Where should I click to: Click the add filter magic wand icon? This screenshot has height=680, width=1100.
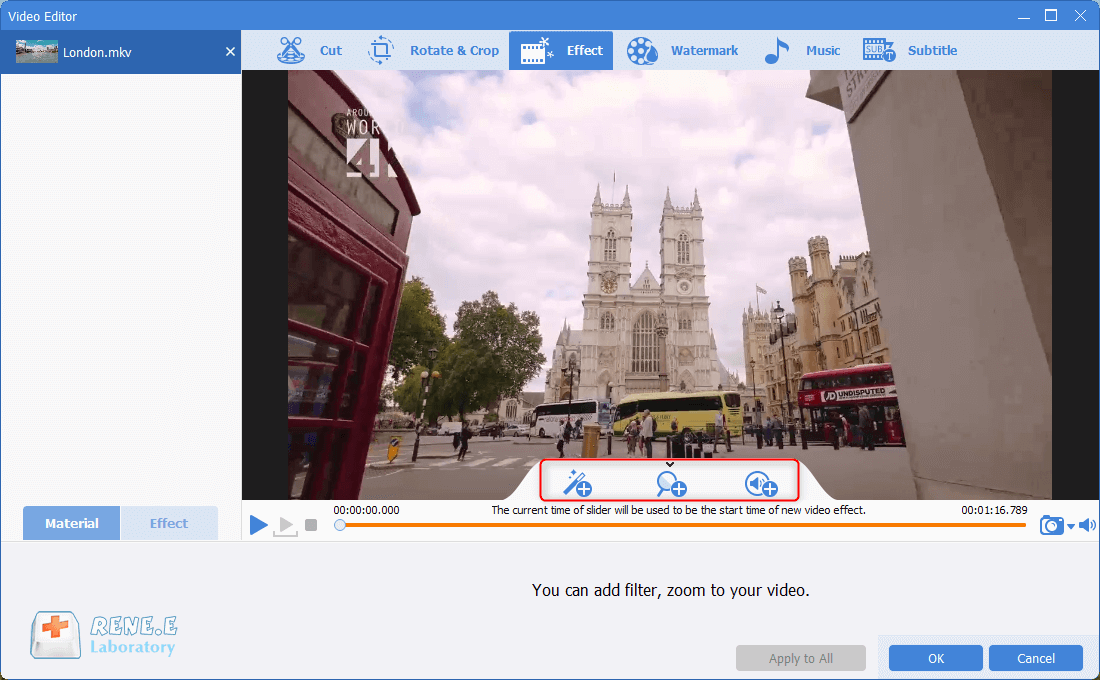[577, 483]
